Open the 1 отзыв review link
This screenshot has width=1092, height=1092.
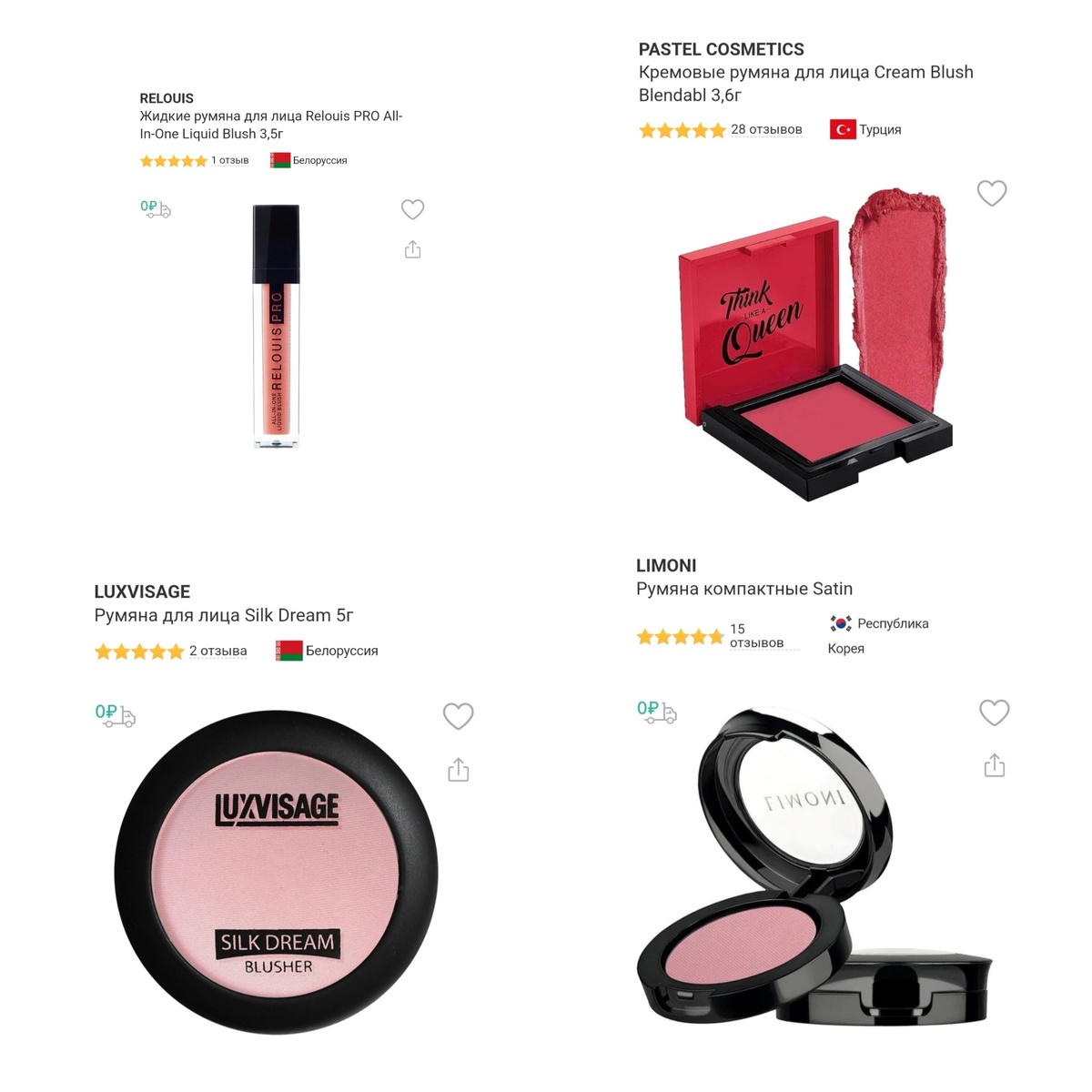coord(230,160)
